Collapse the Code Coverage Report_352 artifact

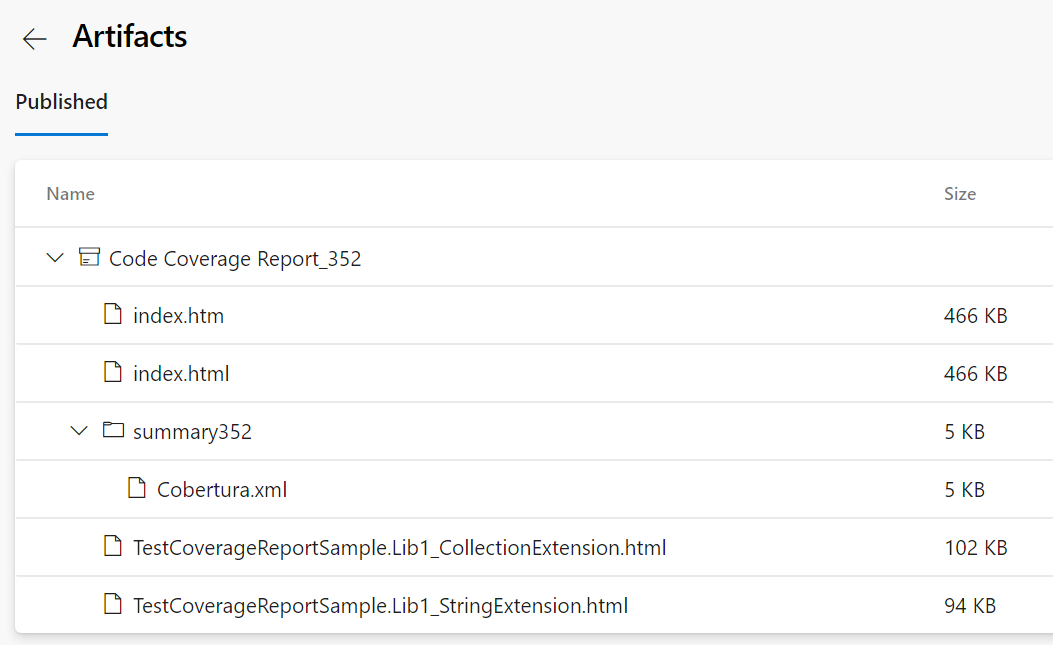tap(55, 258)
